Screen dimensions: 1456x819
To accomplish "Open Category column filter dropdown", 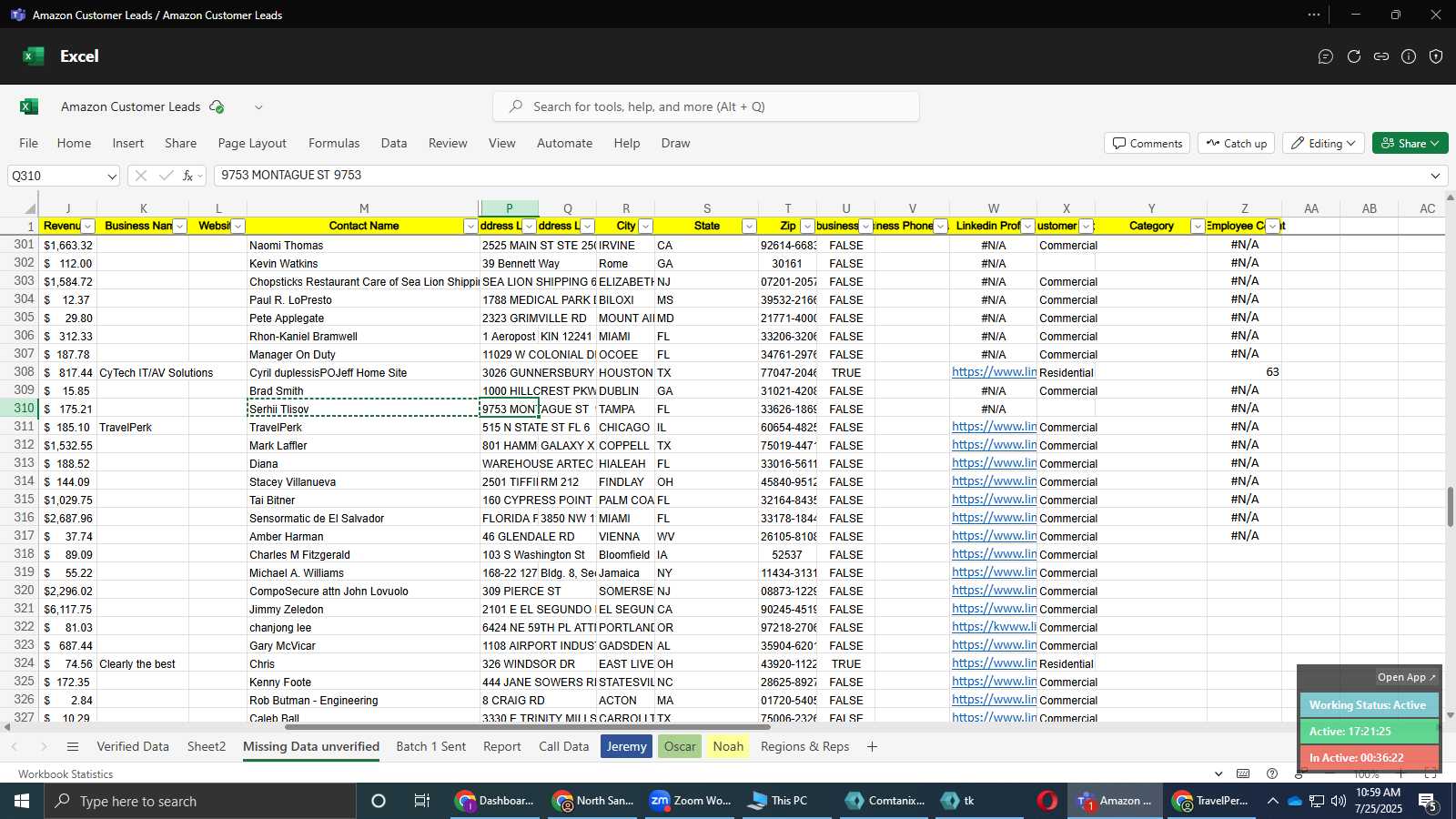I will (1198, 226).
